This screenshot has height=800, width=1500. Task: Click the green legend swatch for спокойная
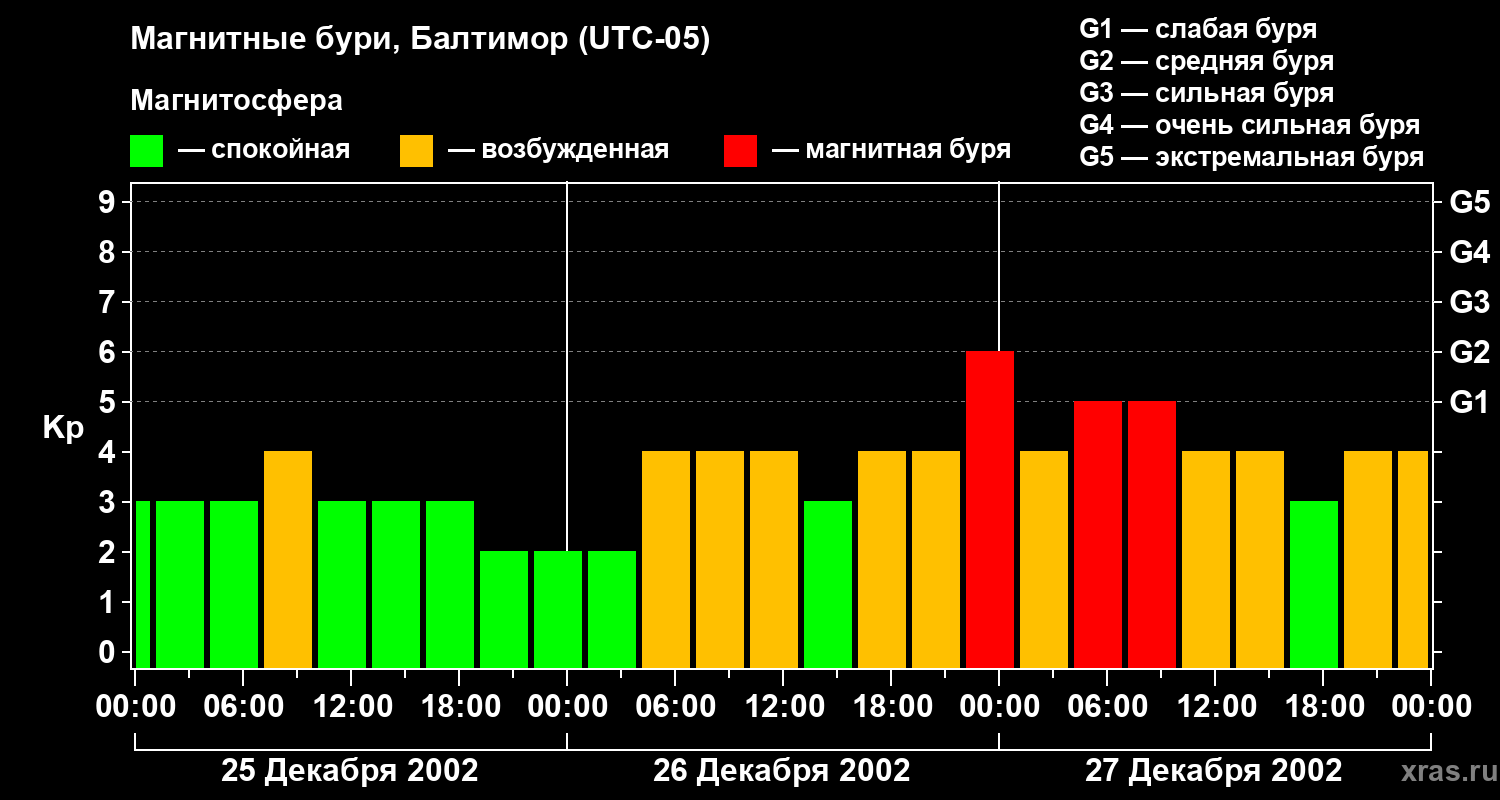(146, 151)
